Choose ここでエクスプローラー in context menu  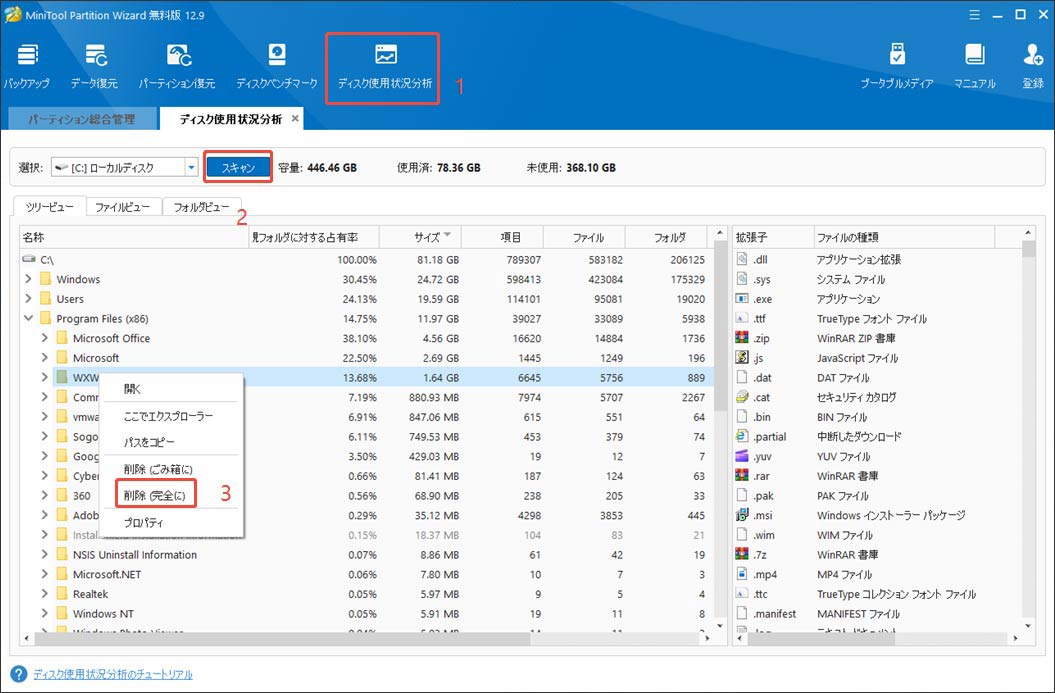pyautogui.click(x=171, y=416)
